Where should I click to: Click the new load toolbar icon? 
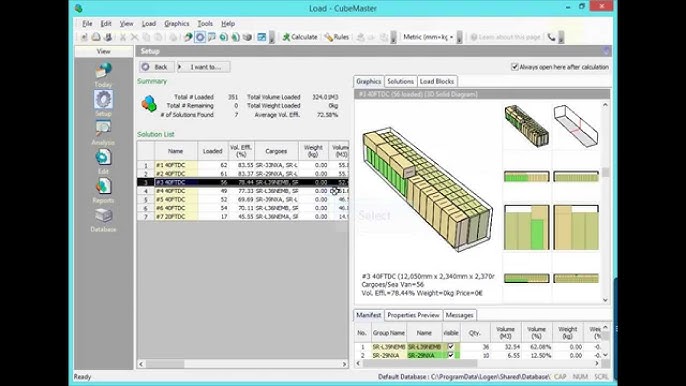pos(84,37)
